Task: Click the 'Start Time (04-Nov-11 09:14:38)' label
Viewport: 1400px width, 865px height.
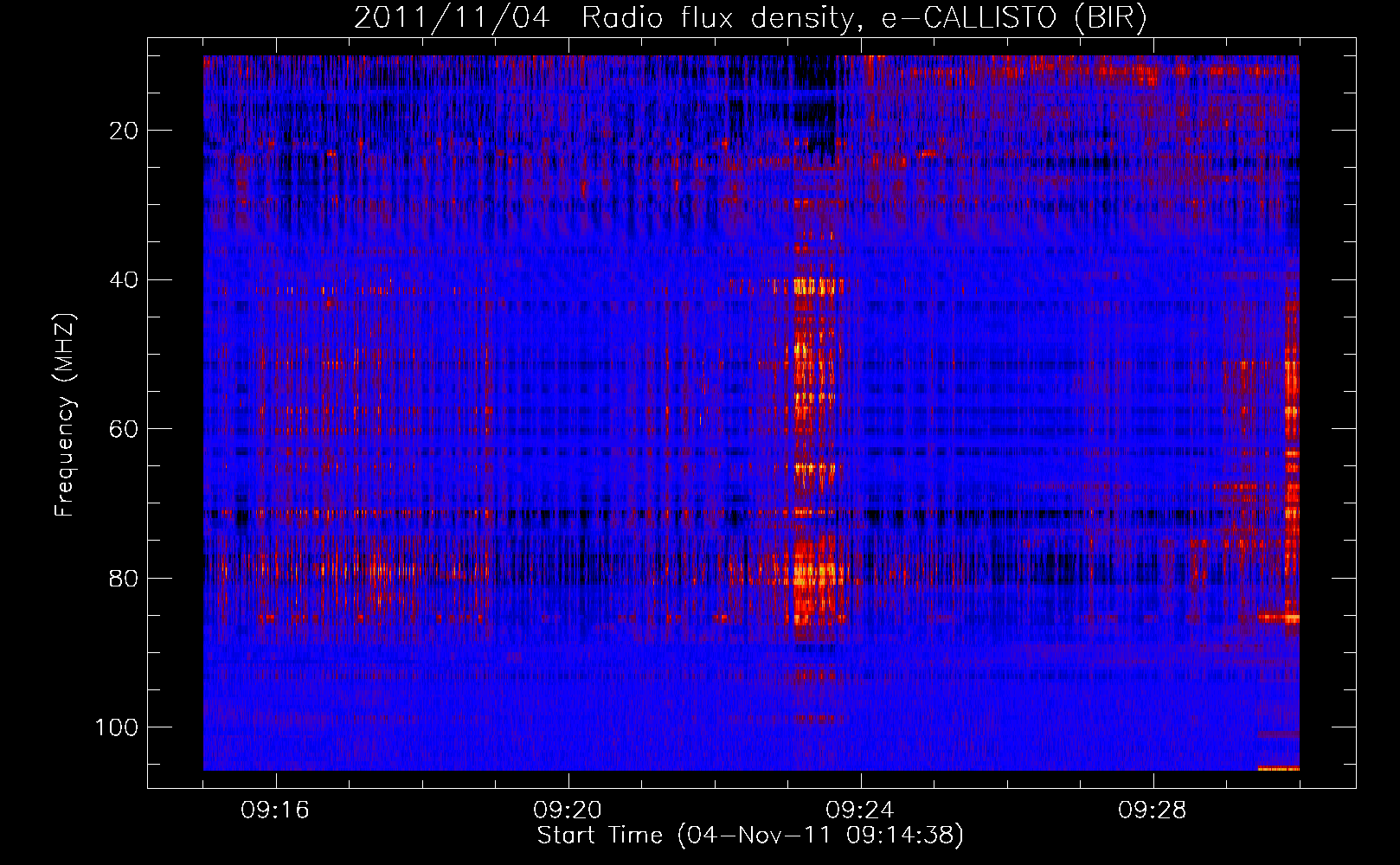Action: 750,836
